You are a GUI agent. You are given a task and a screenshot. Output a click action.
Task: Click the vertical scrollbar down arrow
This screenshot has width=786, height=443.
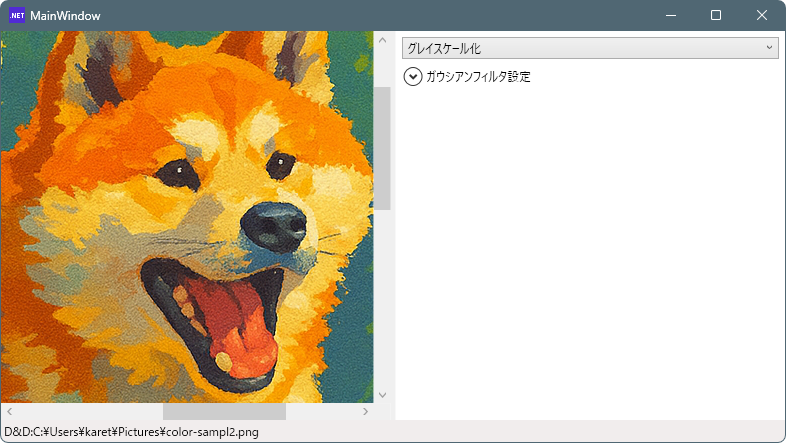382,394
